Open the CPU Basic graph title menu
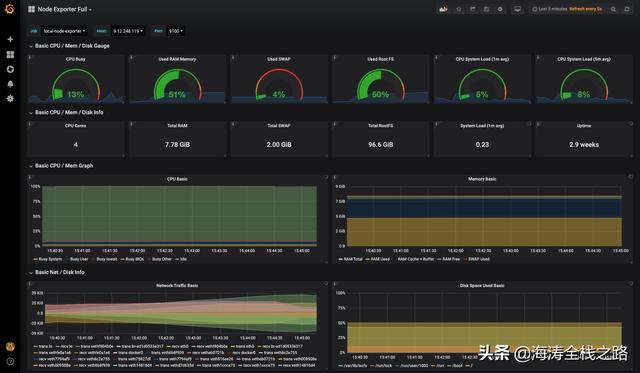 pos(177,179)
